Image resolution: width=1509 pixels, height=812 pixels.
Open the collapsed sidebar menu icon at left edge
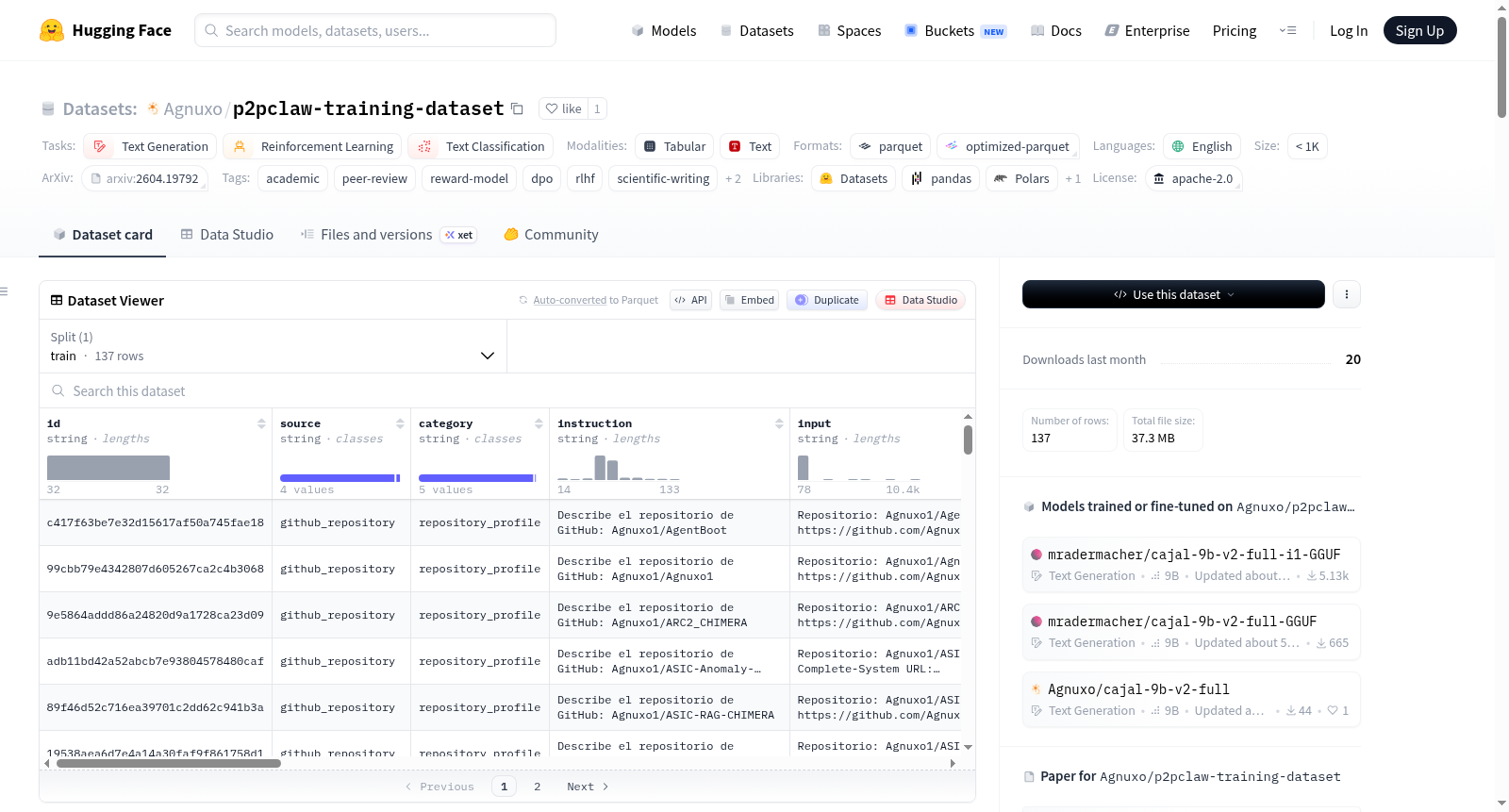coord(5,291)
